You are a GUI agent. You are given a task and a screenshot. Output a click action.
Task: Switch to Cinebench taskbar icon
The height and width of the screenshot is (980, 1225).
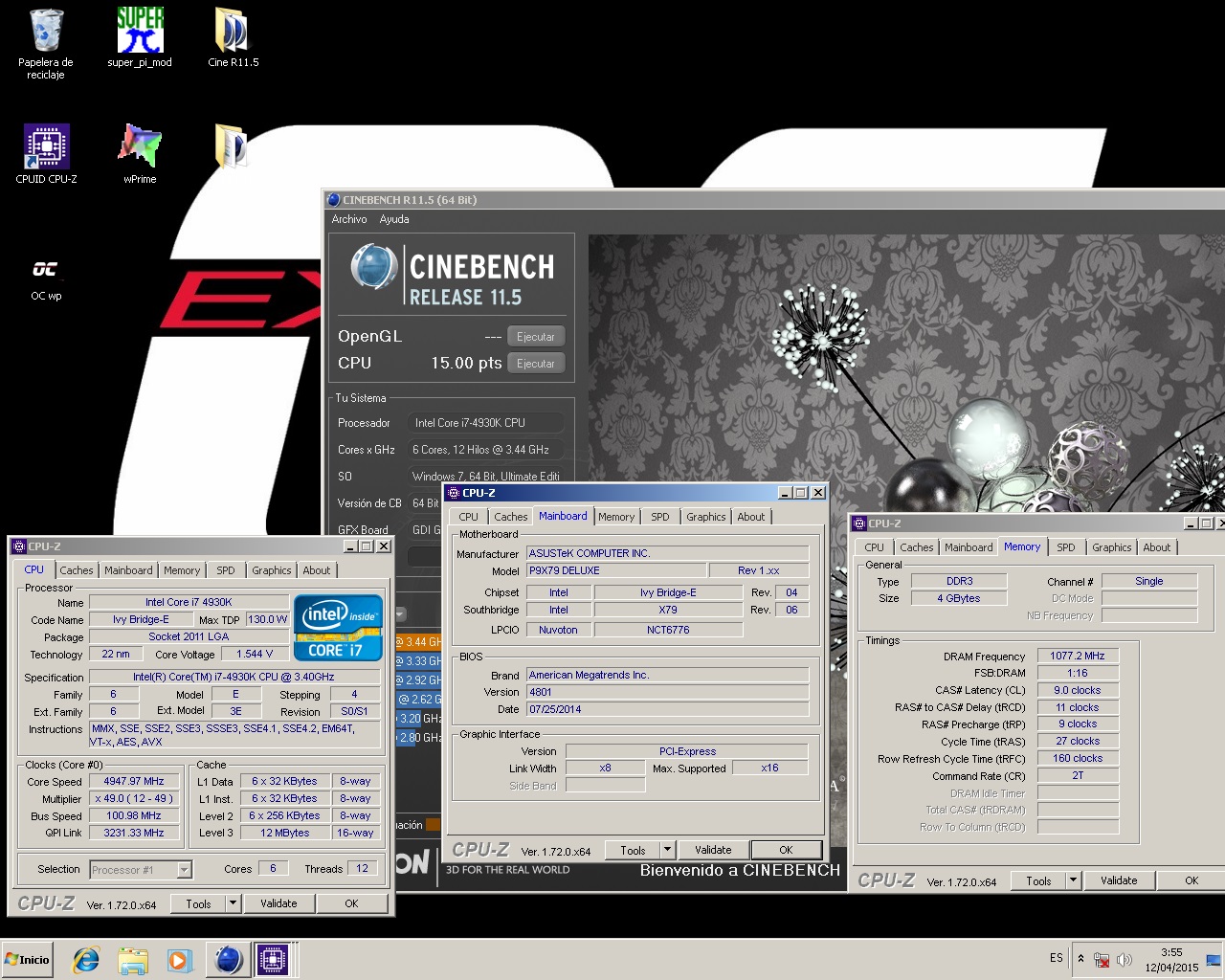point(228,960)
